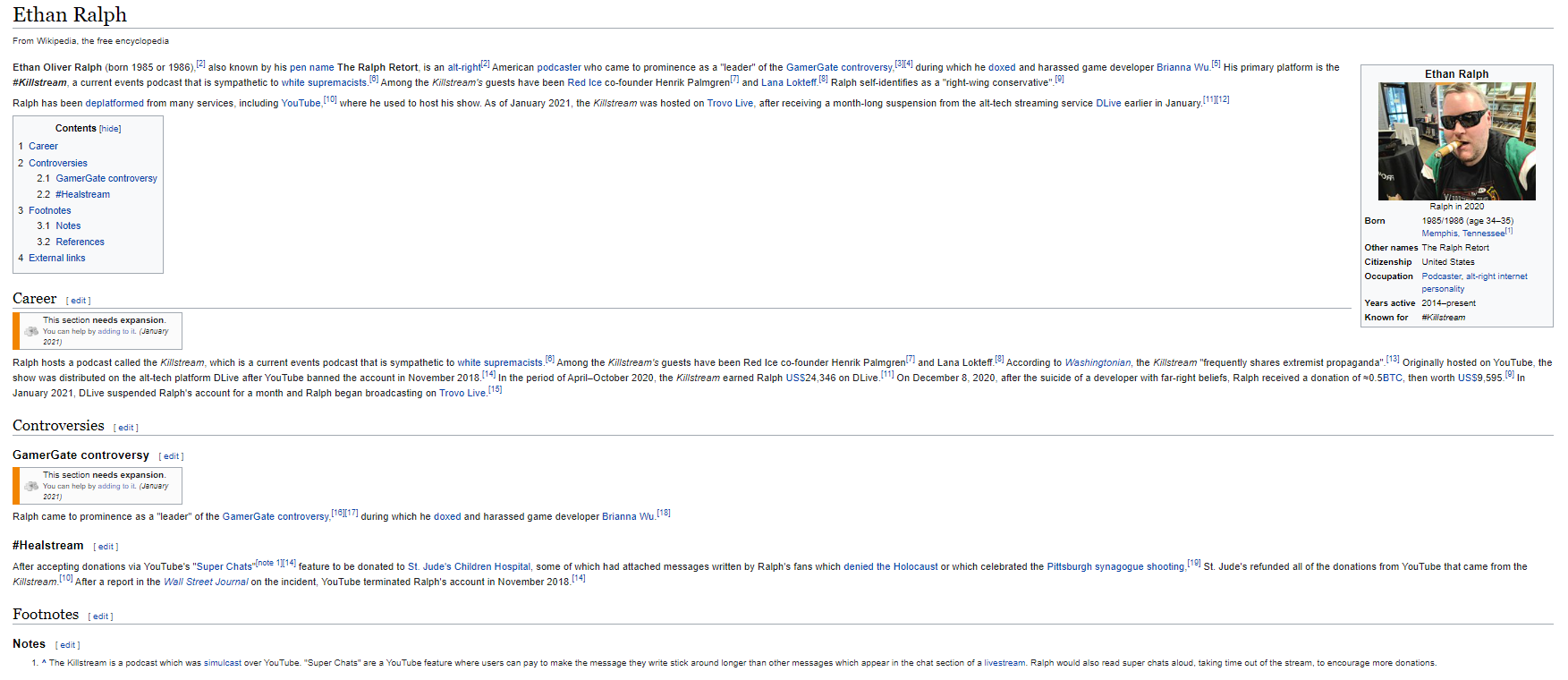Open the 'Podcaster' occupation link in the infobox
This screenshot has height=680, width=1568.
pos(1442,276)
